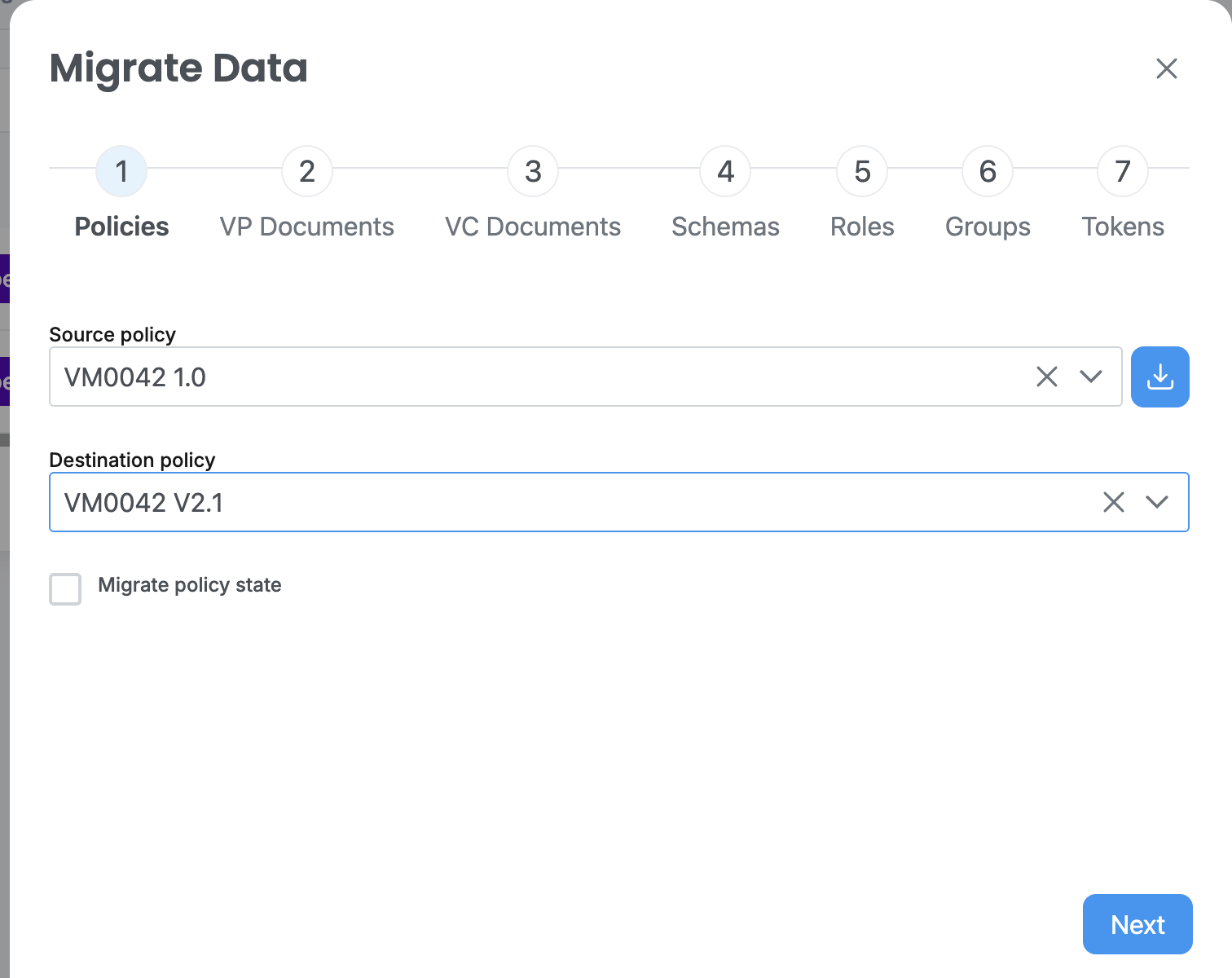Go to the Schemas step

click(x=725, y=227)
